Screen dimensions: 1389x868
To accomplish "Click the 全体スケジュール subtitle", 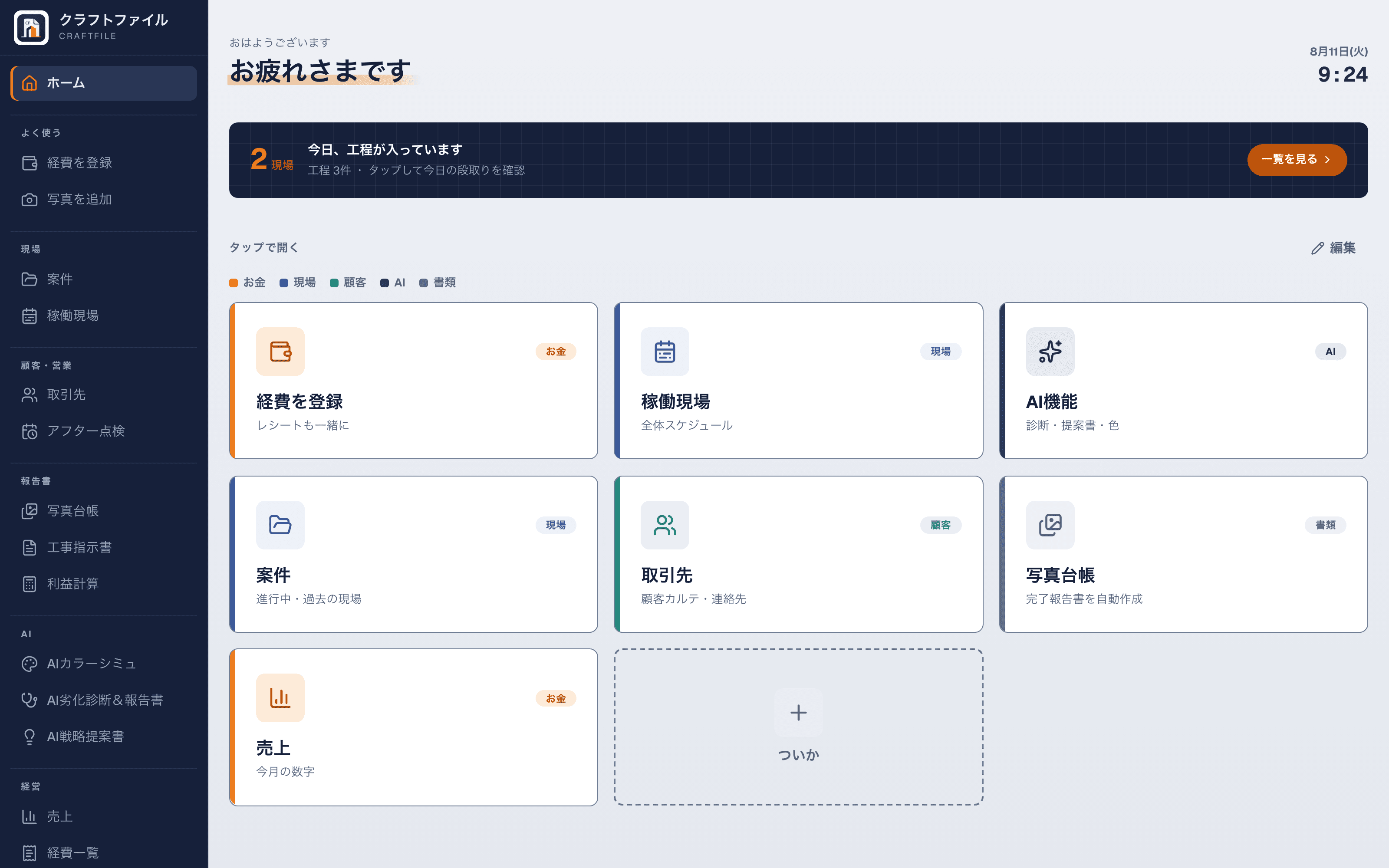I will coord(686,425).
